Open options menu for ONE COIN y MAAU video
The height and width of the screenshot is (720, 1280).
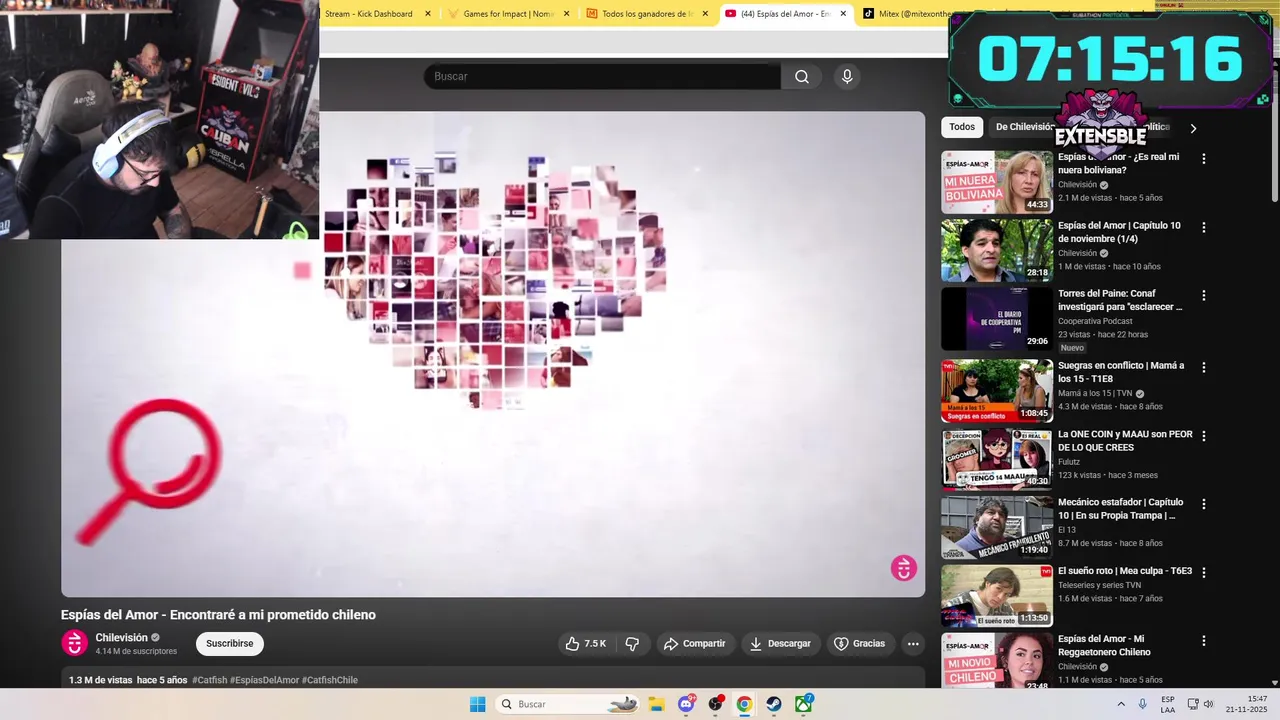1204,436
